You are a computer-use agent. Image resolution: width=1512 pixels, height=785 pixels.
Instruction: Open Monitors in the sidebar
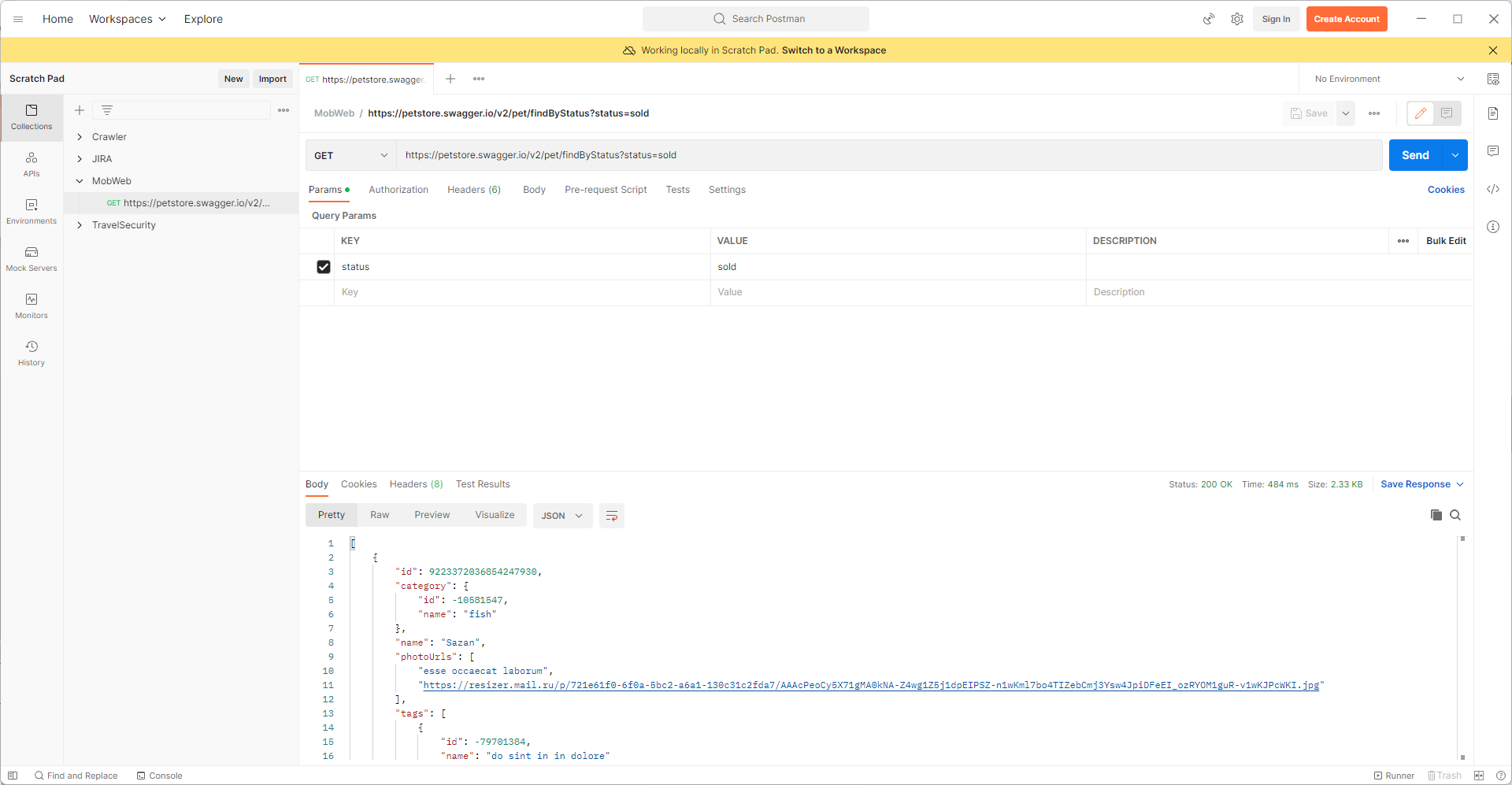pos(31,306)
